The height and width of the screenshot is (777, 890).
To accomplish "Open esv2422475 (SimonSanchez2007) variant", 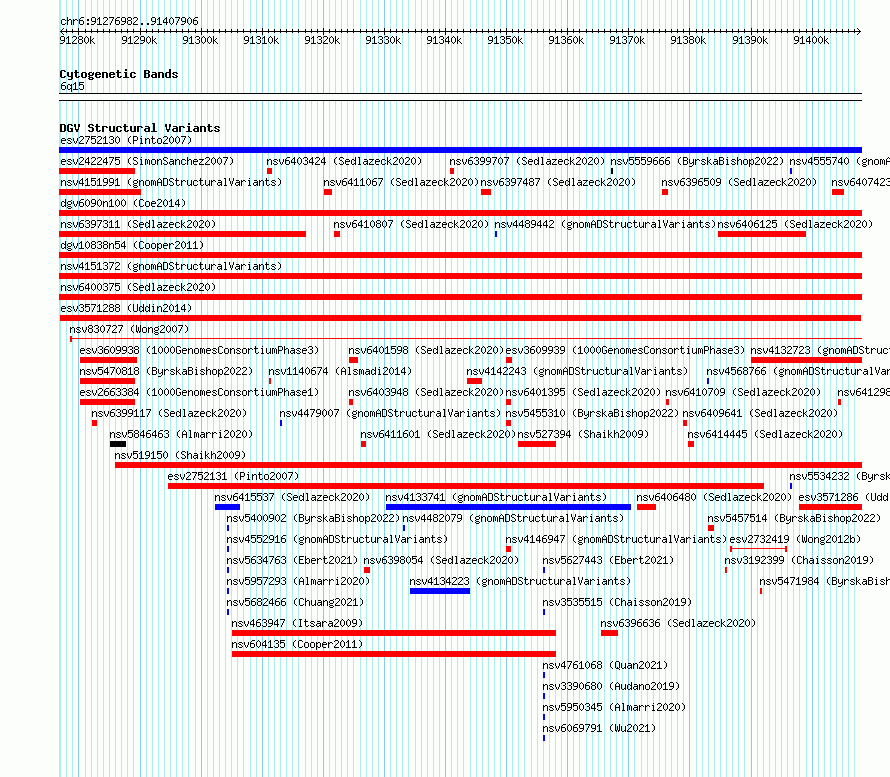I will point(147,161).
